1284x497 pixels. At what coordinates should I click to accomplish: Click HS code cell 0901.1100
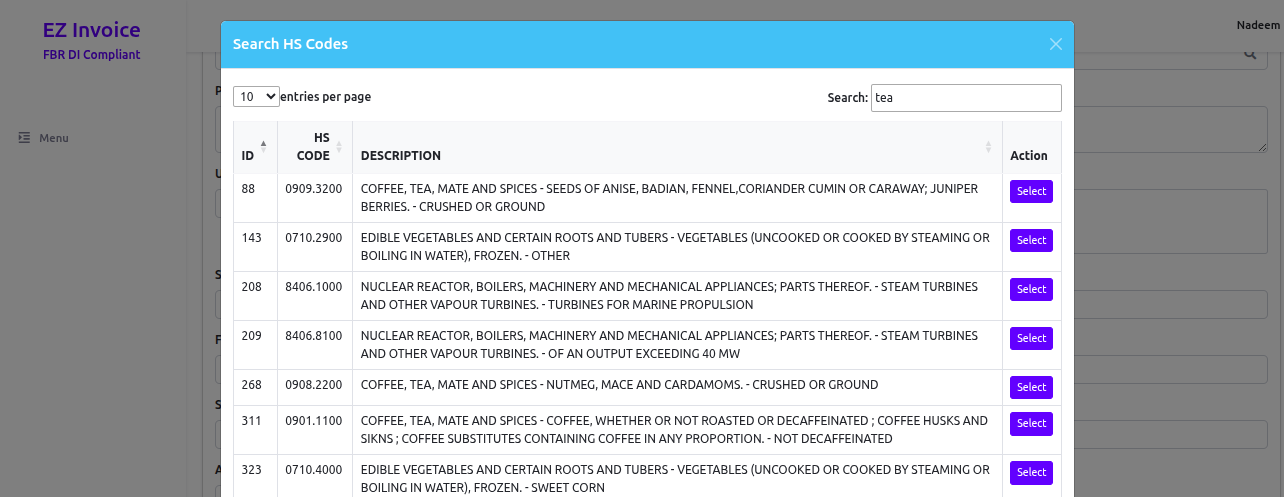coord(315,430)
